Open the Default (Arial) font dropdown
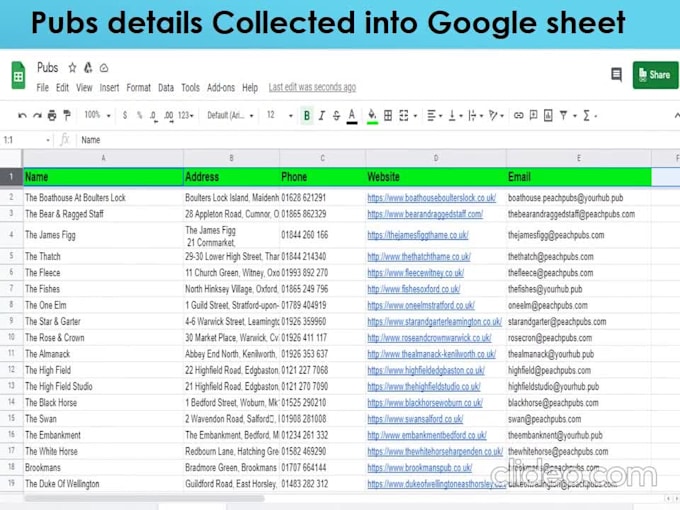 (230, 115)
